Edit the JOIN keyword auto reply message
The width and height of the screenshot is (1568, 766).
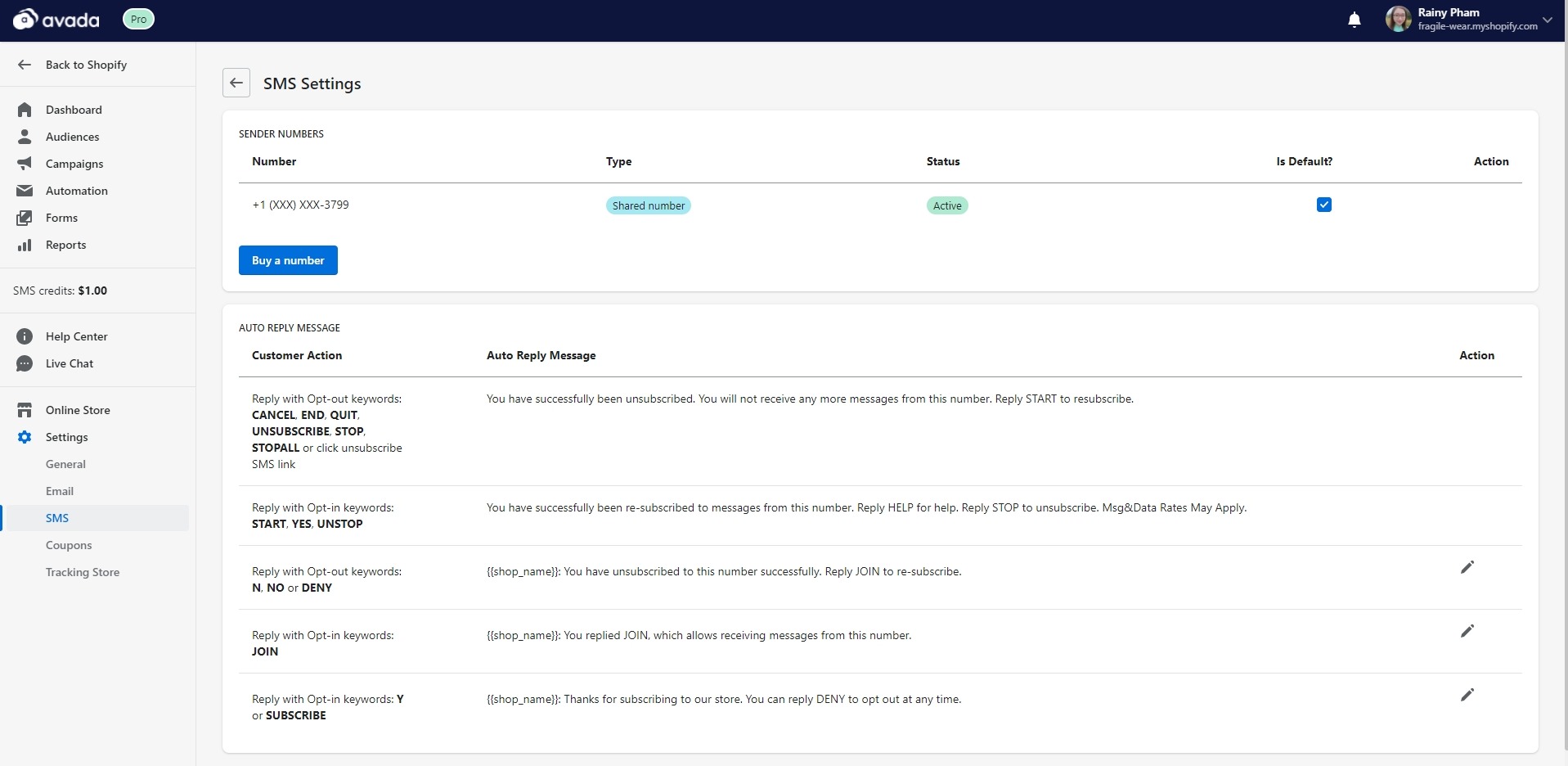[x=1467, y=631]
